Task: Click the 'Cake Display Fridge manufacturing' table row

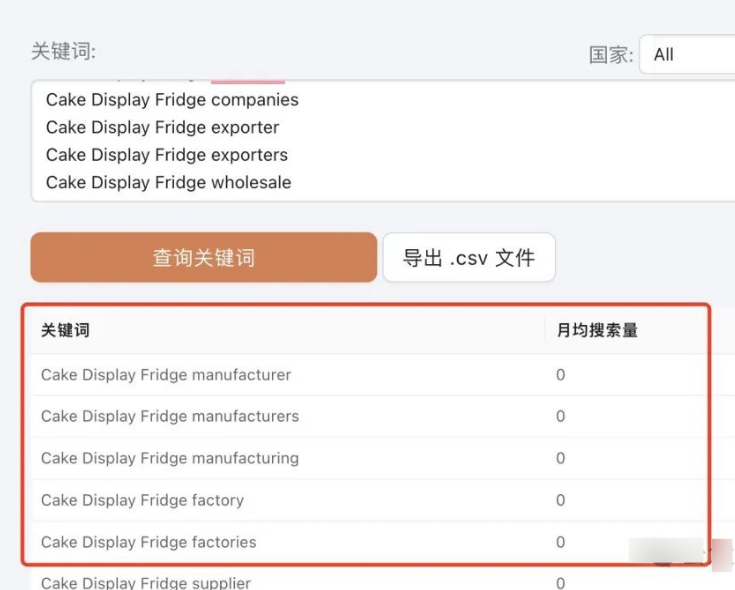Action: pos(170,458)
